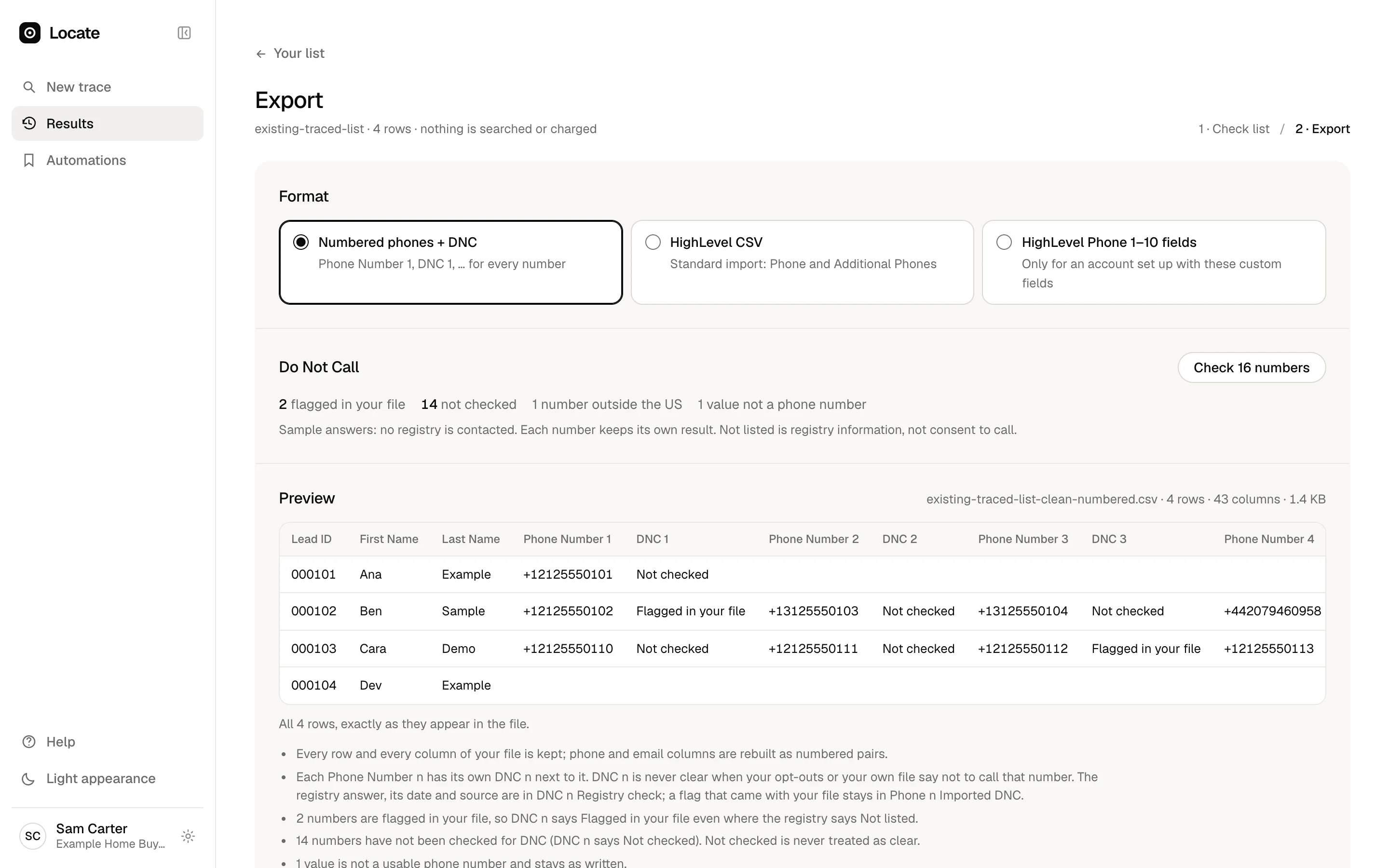Open Results in sidebar
Image resolution: width=1389 pixels, height=868 pixels.
click(108, 123)
